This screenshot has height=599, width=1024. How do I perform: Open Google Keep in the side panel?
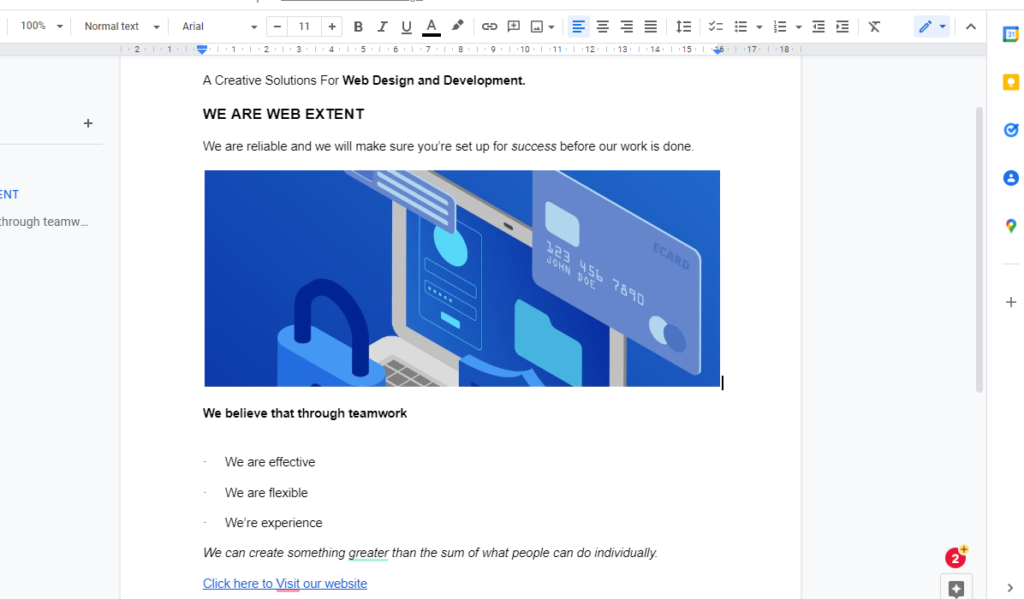pyautogui.click(x=1010, y=82)
